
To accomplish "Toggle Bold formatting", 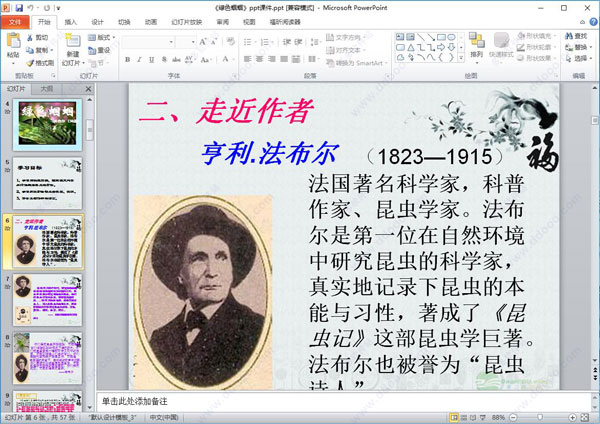I will 128,59.
